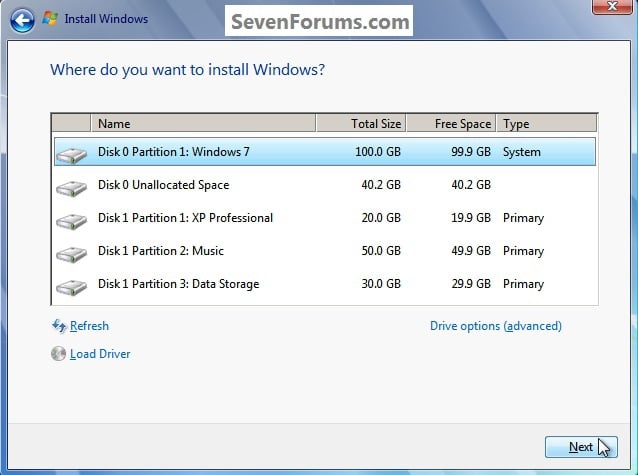Select Disk 0 Unallocated Space row

(325, 185)
